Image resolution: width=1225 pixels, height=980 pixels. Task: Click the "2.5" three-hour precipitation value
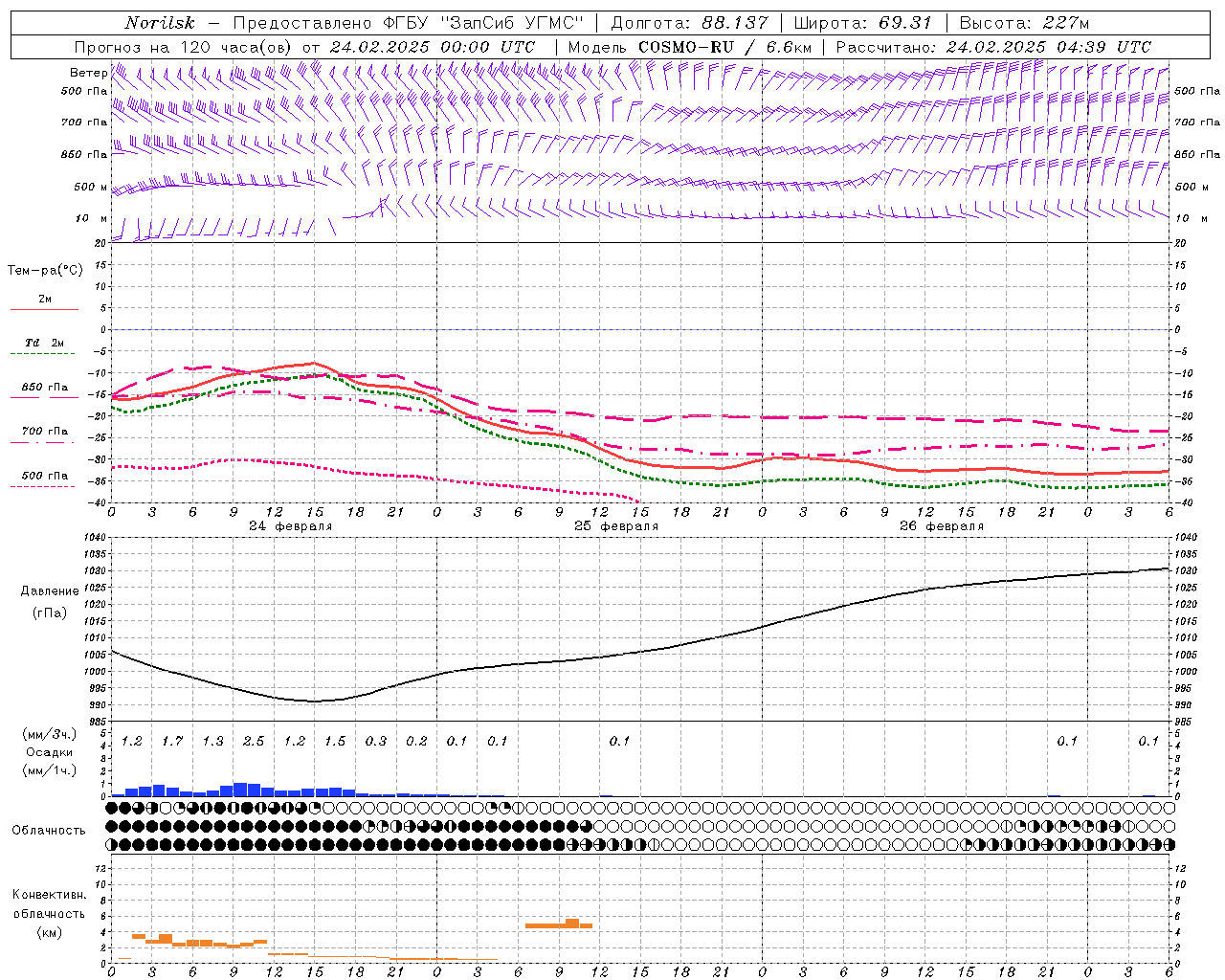point(254,742)
